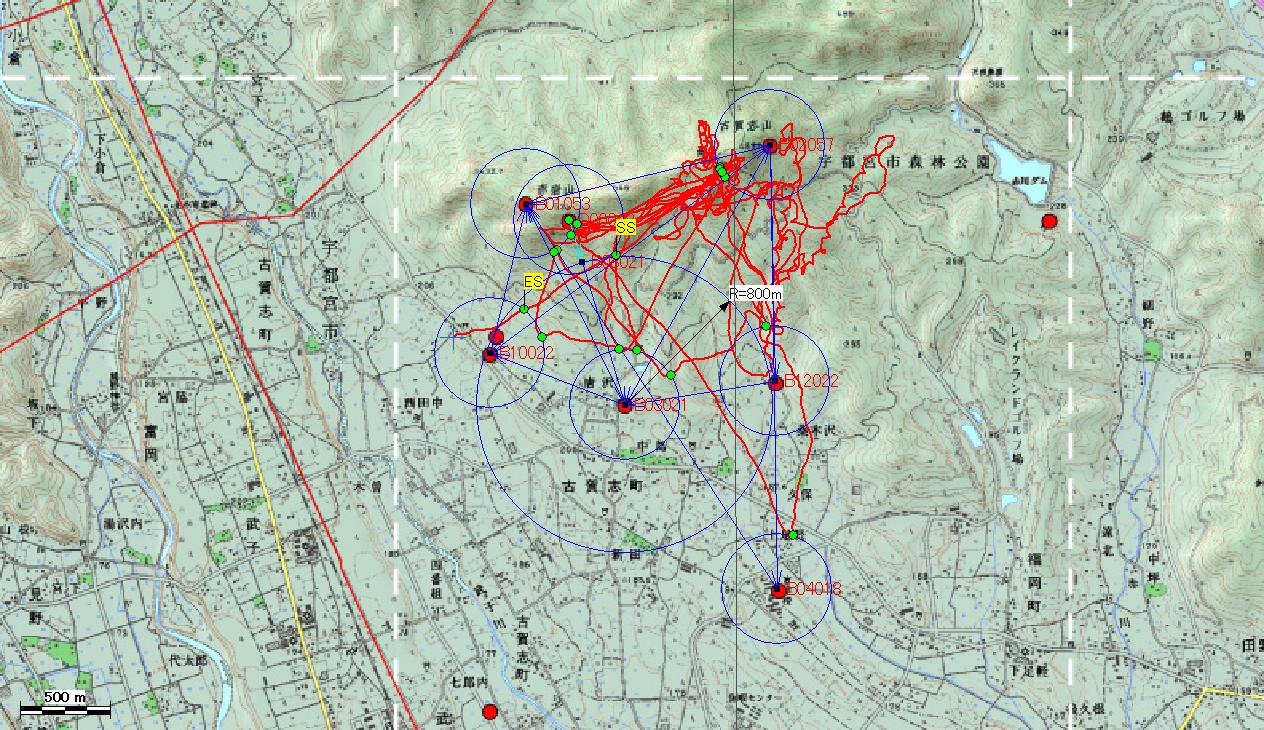The height and width of the screenshot is (730, 1264).
Task: Click the R=800m radius label
Action: (755, 294)
